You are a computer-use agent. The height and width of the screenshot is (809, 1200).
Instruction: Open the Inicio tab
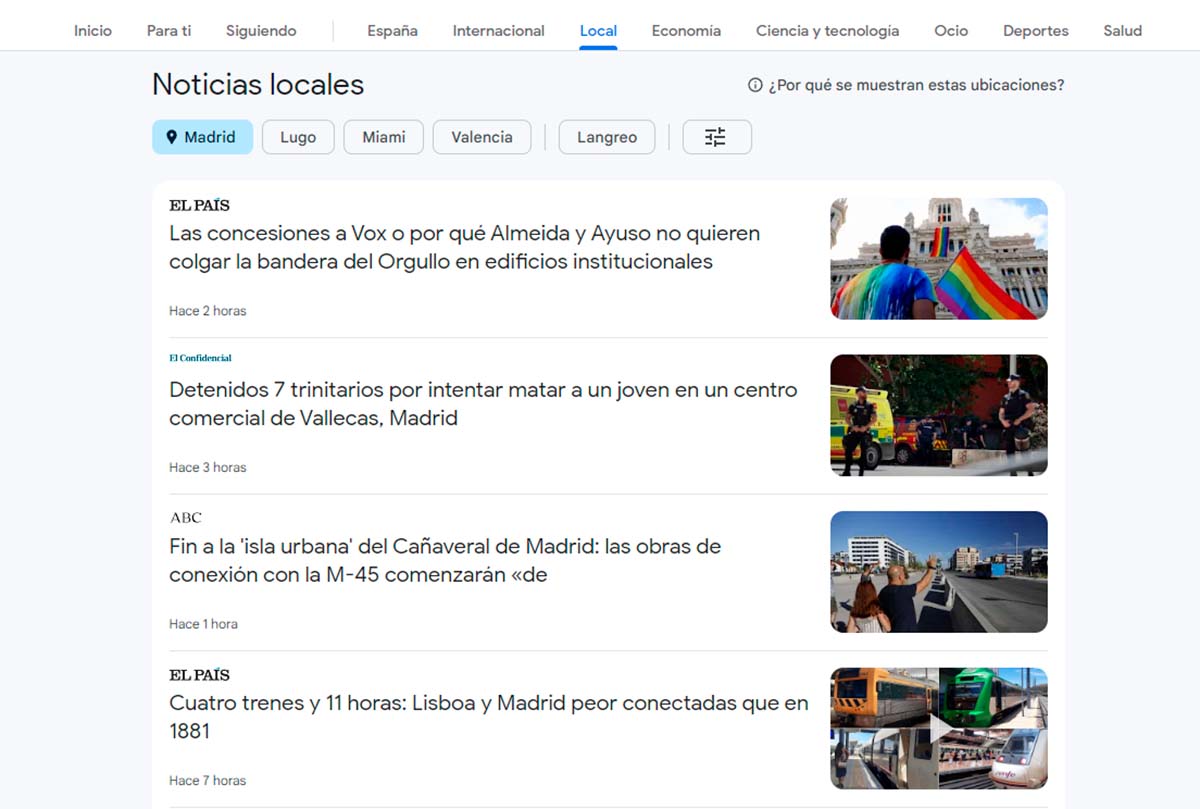[x=93, y=31]
